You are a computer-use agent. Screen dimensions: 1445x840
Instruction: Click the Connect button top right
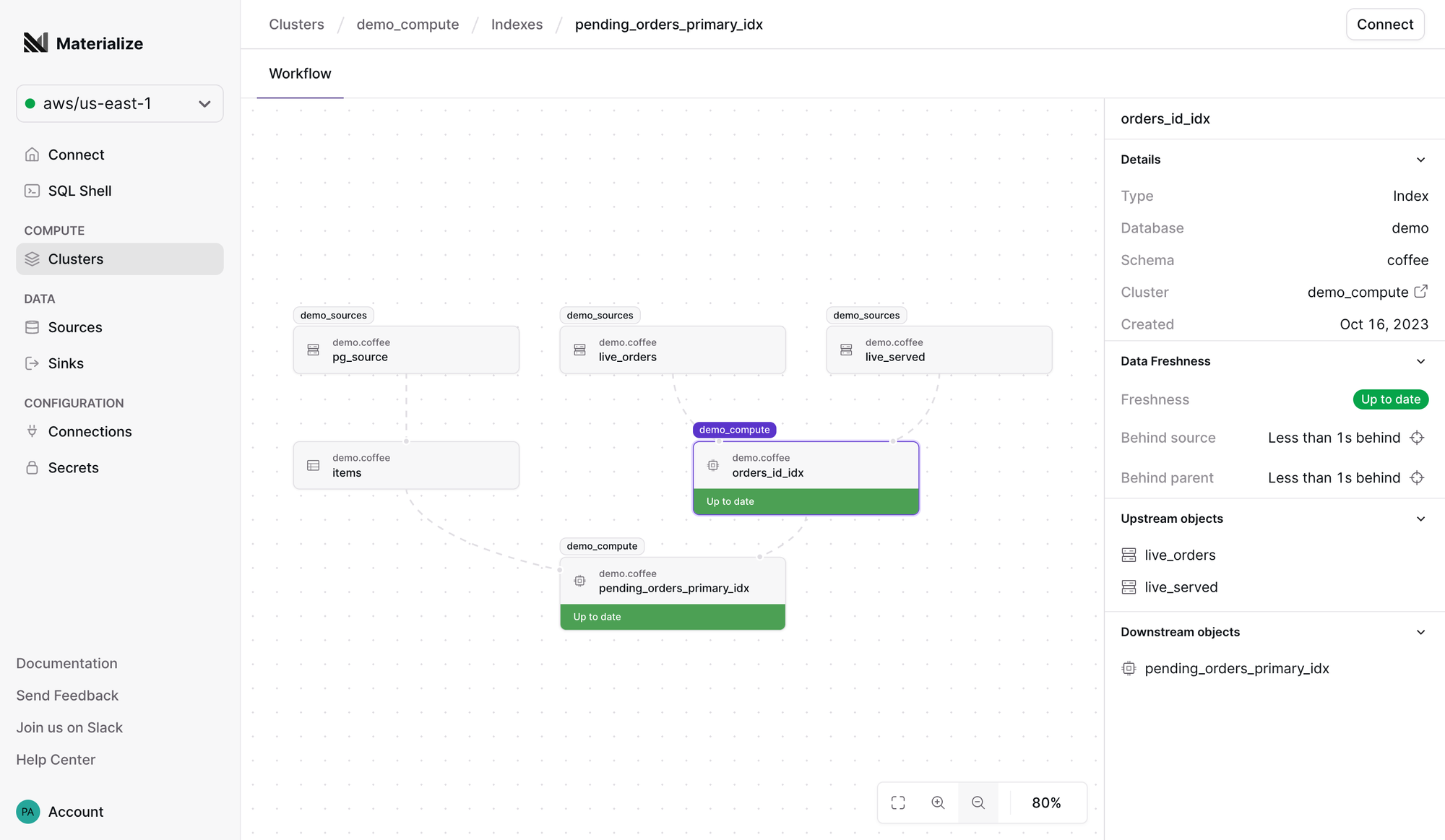(1385, 24)
